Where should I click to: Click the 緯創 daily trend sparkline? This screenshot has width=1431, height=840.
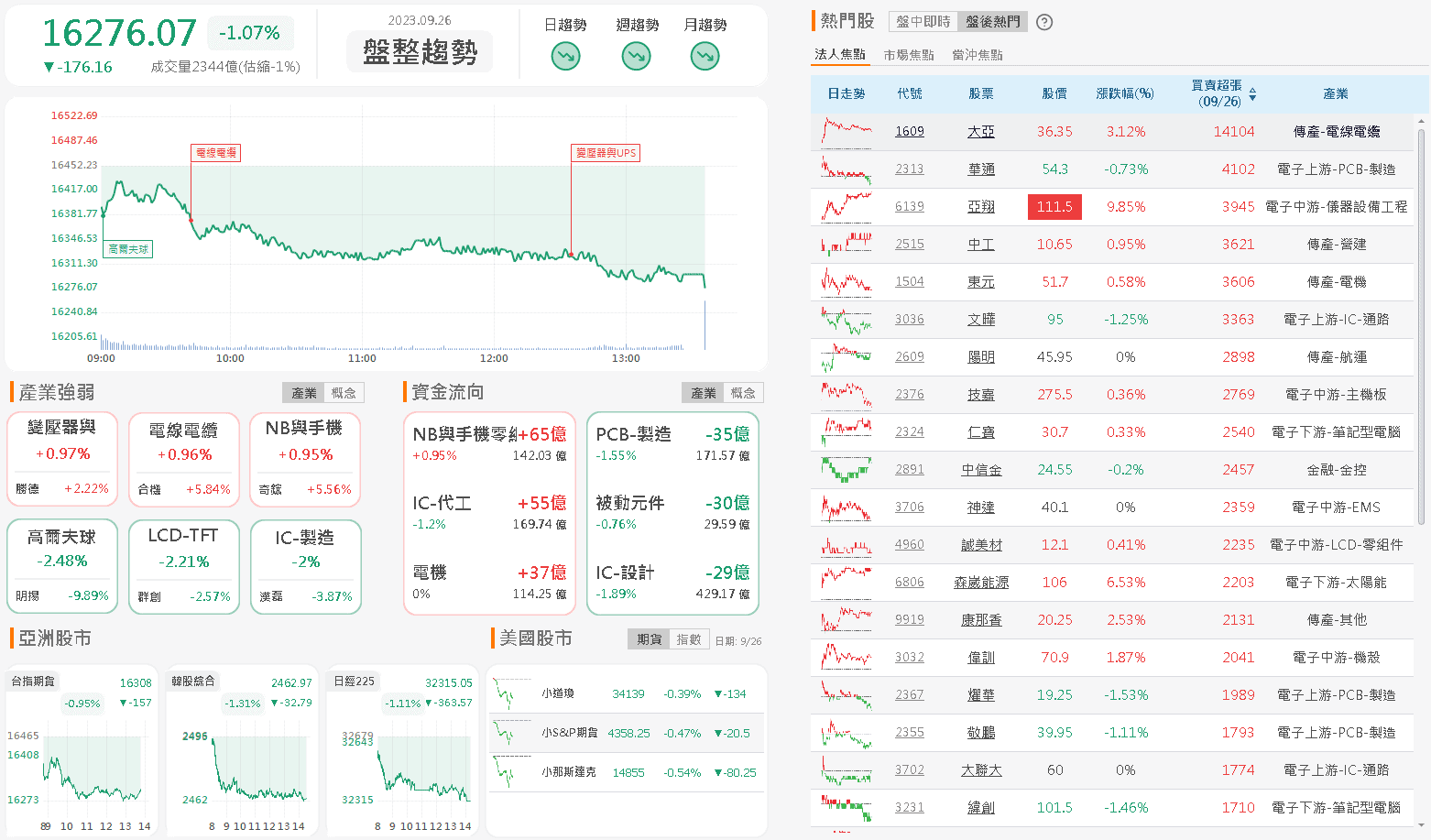tap(847, 808)
